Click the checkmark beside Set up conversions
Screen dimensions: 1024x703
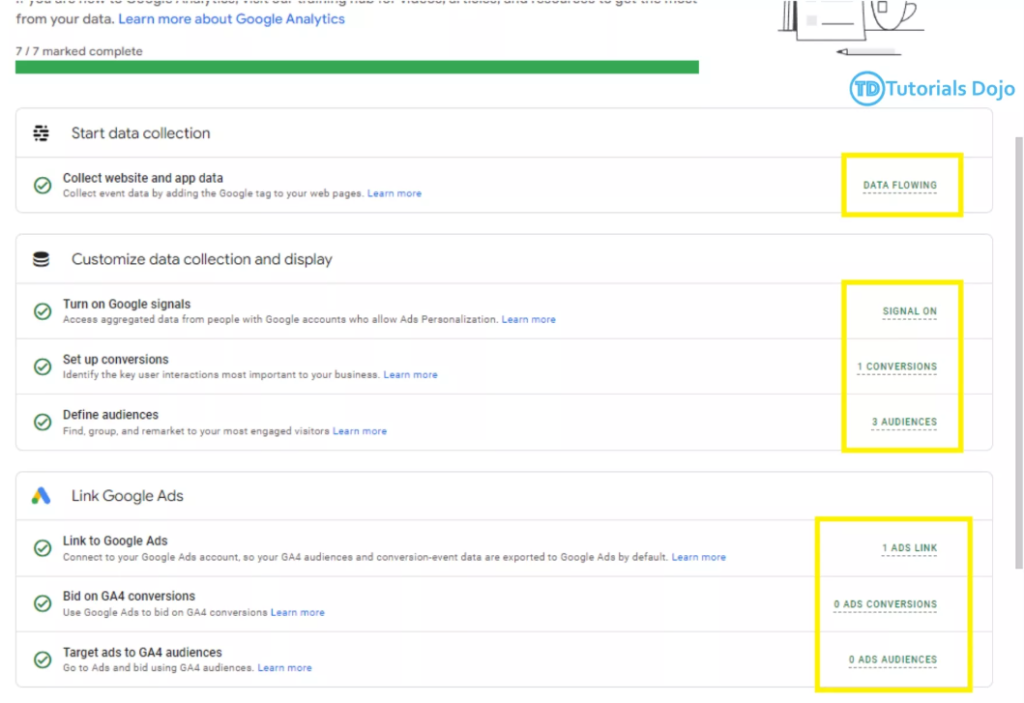(x=42, y=366)
